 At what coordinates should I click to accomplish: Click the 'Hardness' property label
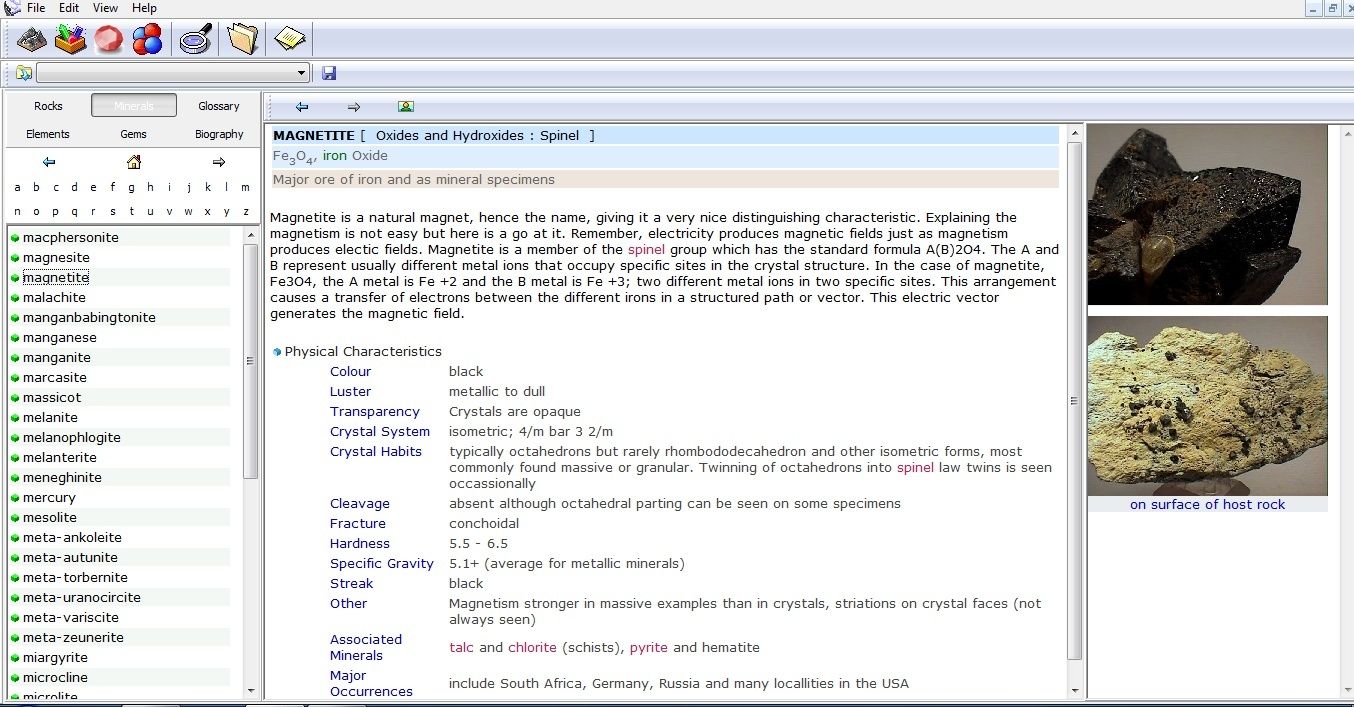(360, 544)
